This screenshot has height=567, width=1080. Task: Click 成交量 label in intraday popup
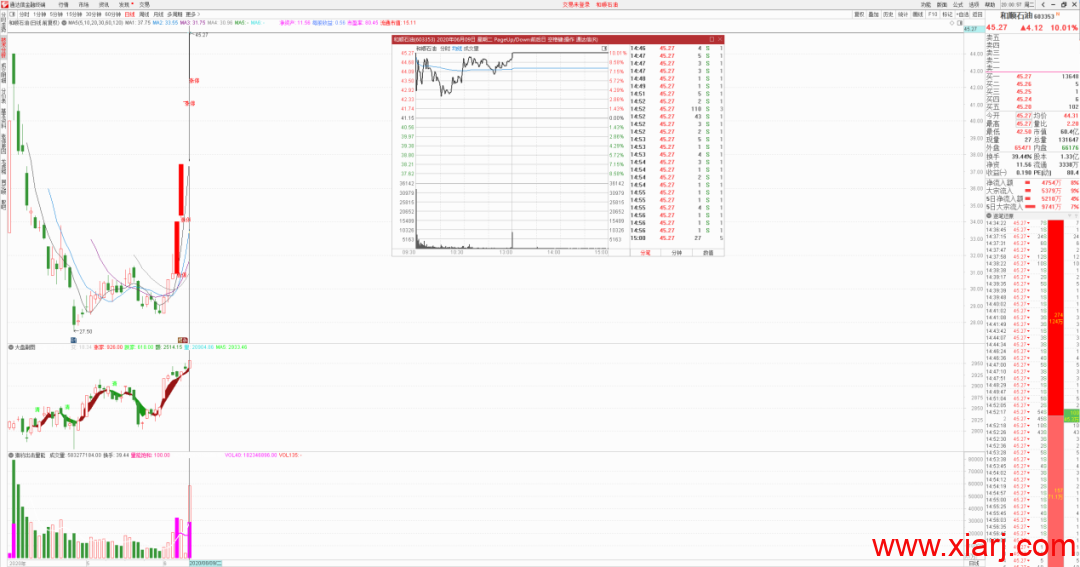471,49
